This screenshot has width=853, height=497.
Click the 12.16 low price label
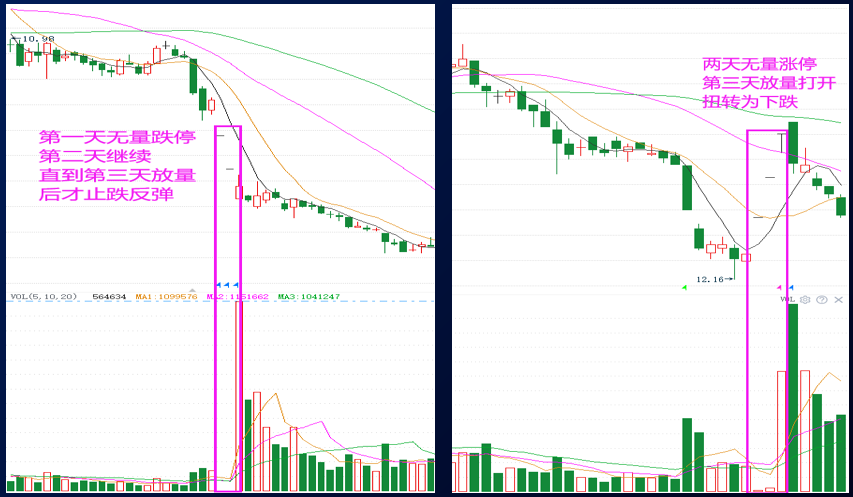710,279
